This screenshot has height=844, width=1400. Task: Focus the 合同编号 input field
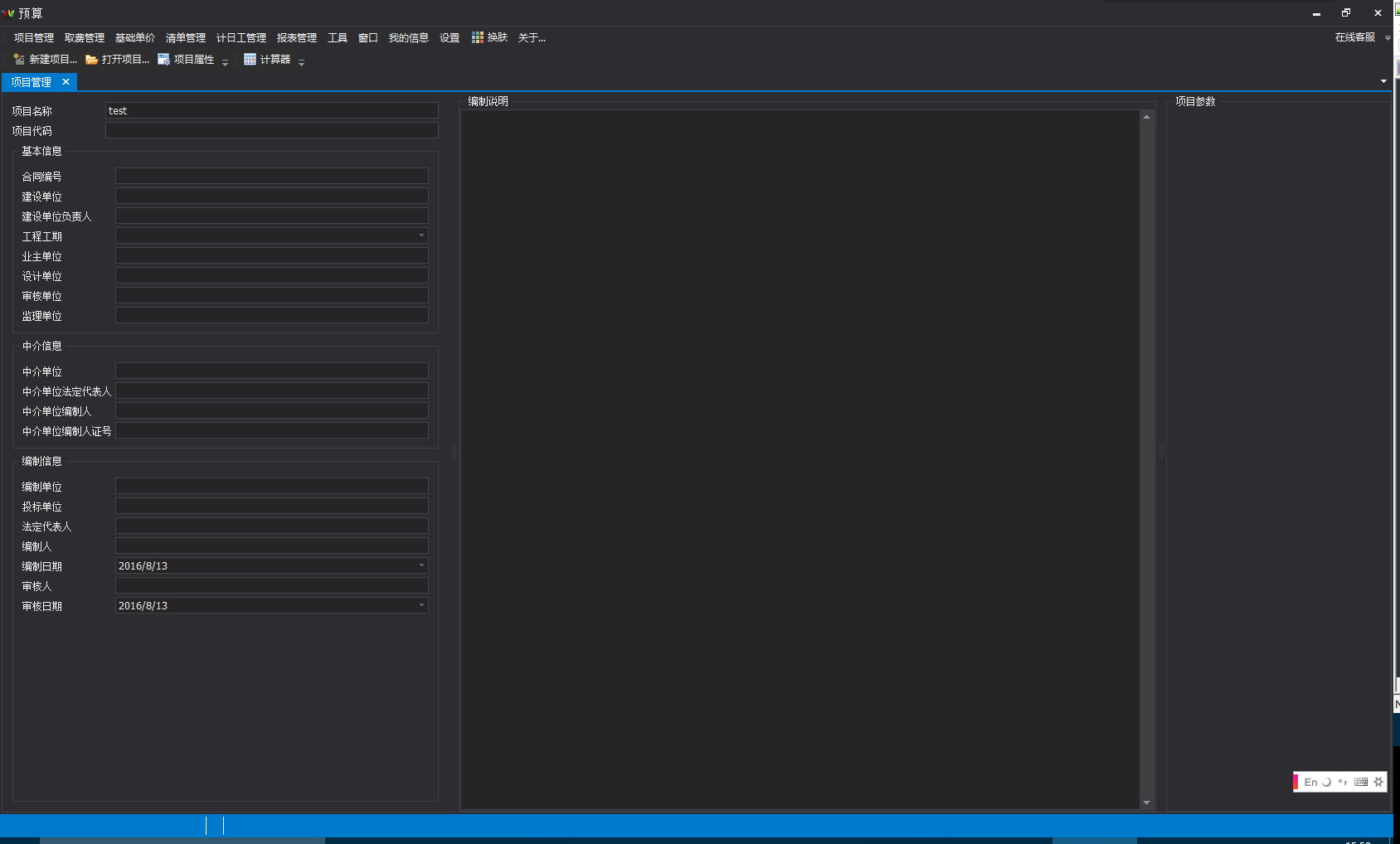pyautogui.click(x=272, y=176)
